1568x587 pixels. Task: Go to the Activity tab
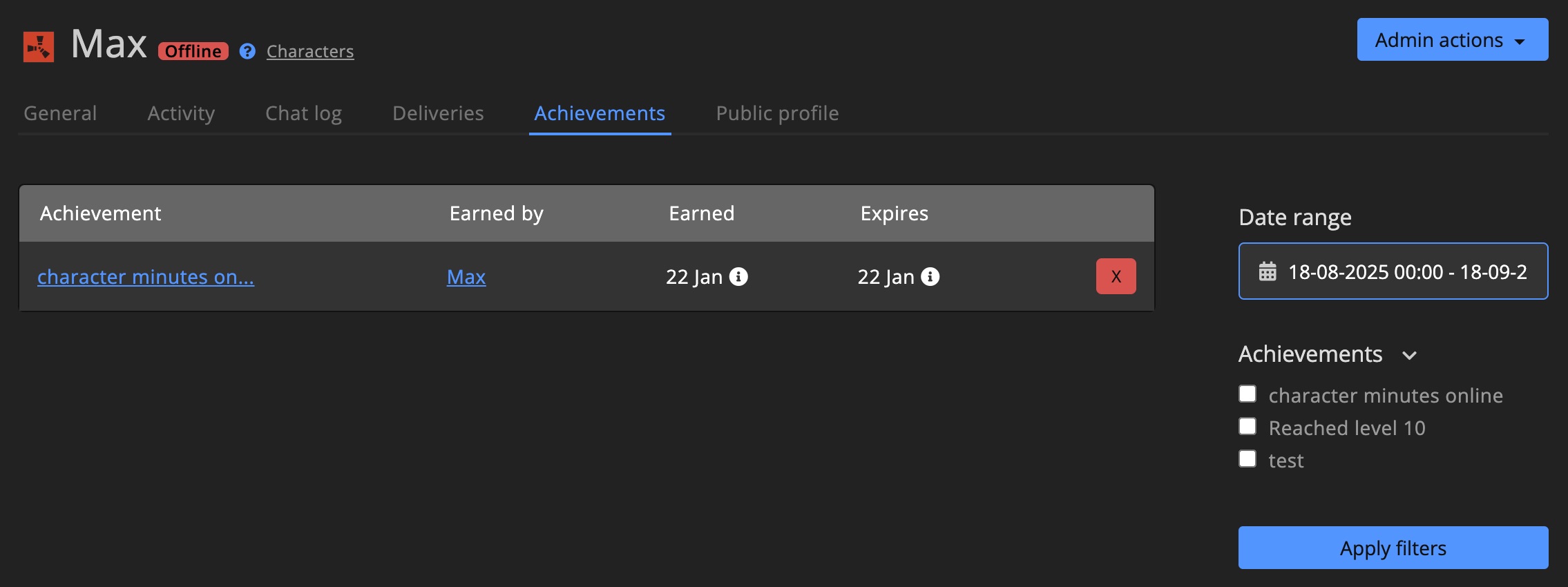pos(181,113)
